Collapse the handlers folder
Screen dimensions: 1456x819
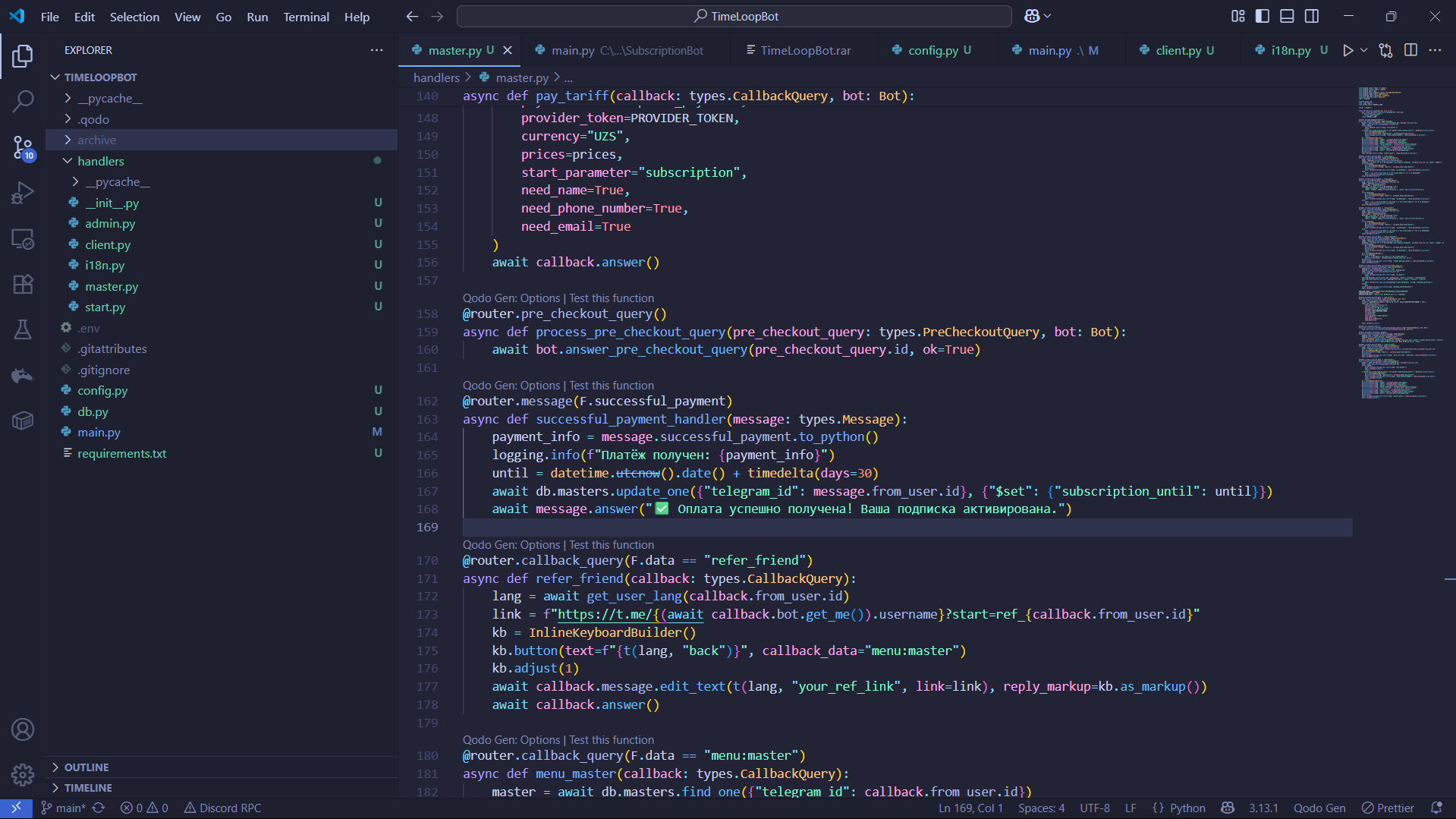tap(100, 161)
